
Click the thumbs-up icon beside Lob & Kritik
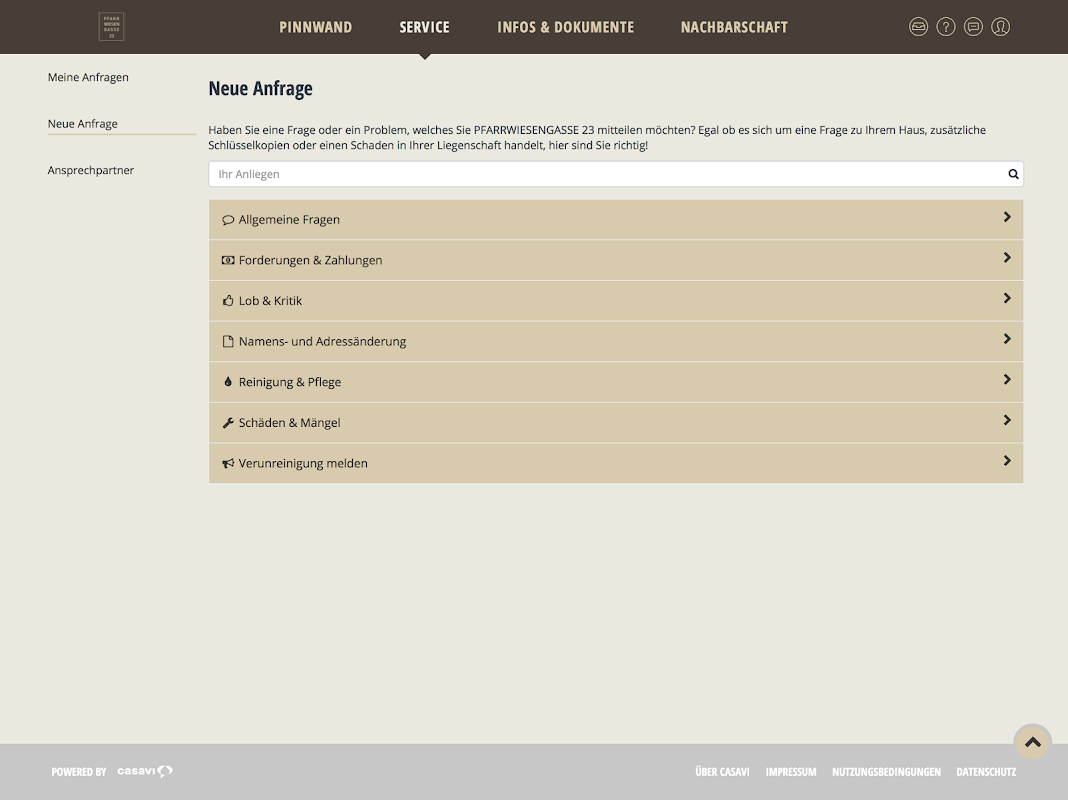click(228, 300)
